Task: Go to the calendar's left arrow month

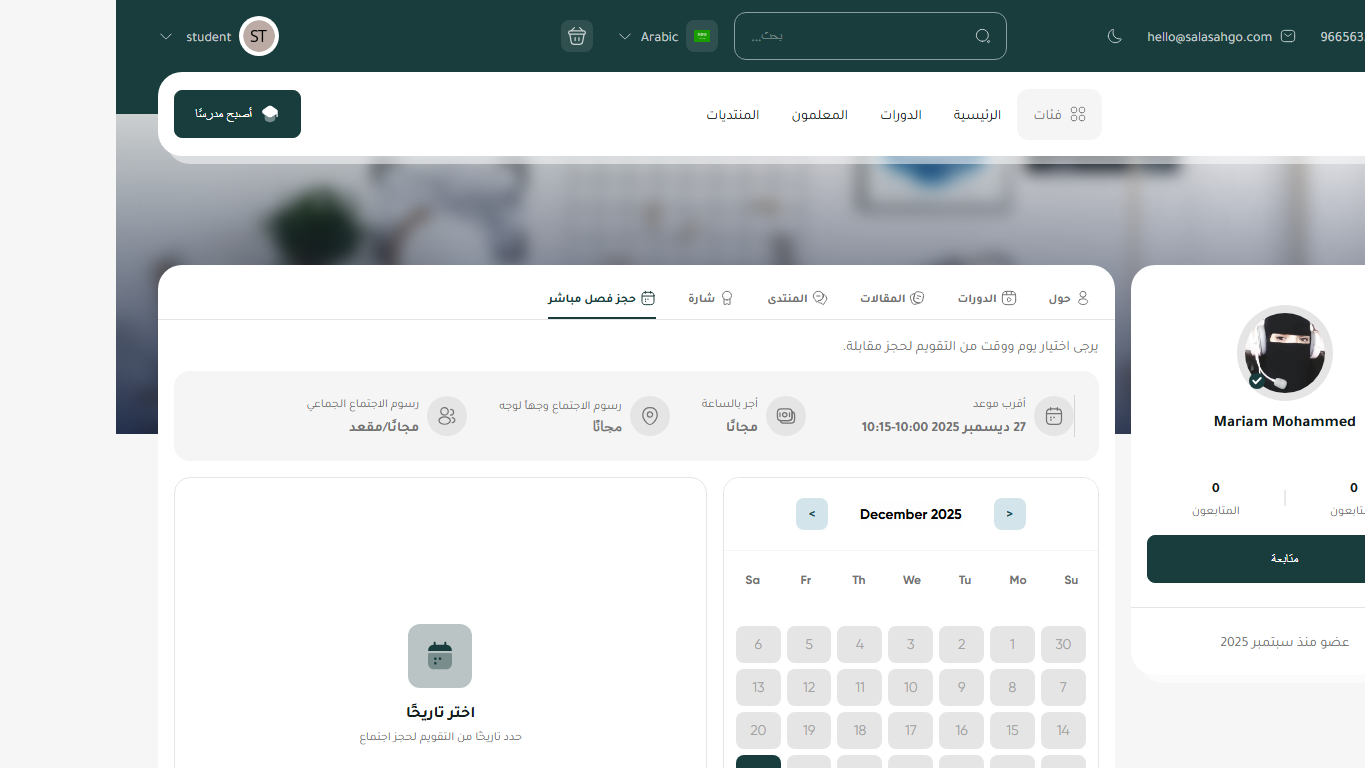Action: tap(812, 514)
